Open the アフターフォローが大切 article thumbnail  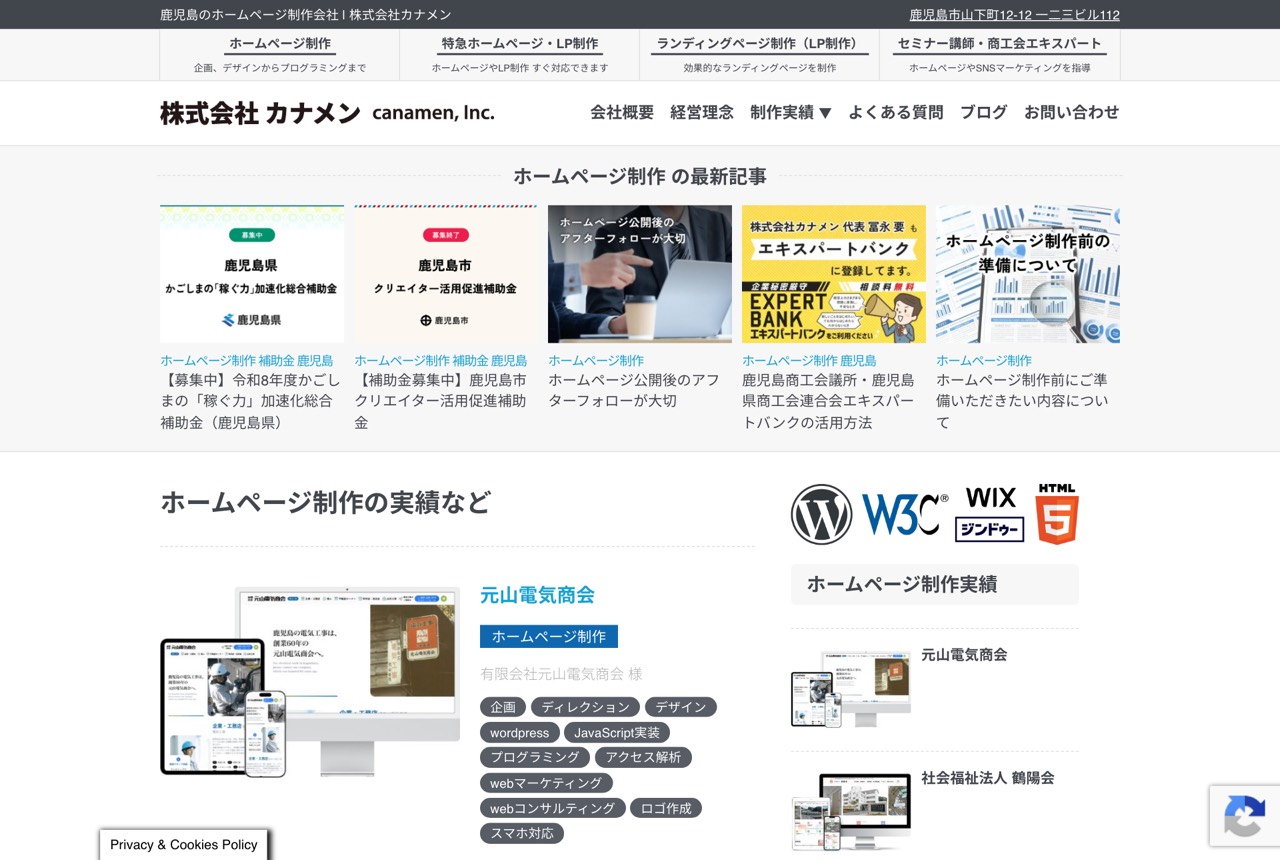tap(640, 274)
